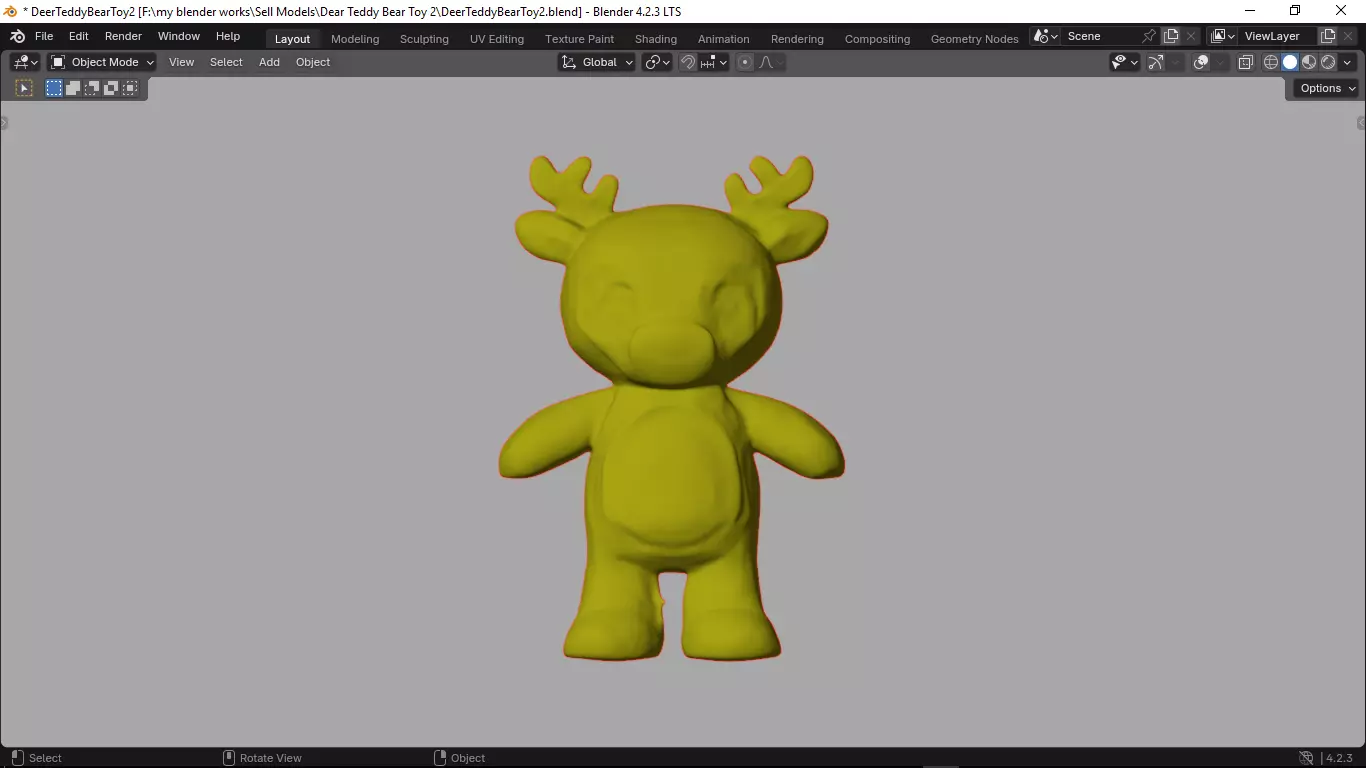
Task: Switch to the Sculpting workspace tab
Action: pos(424,39)
